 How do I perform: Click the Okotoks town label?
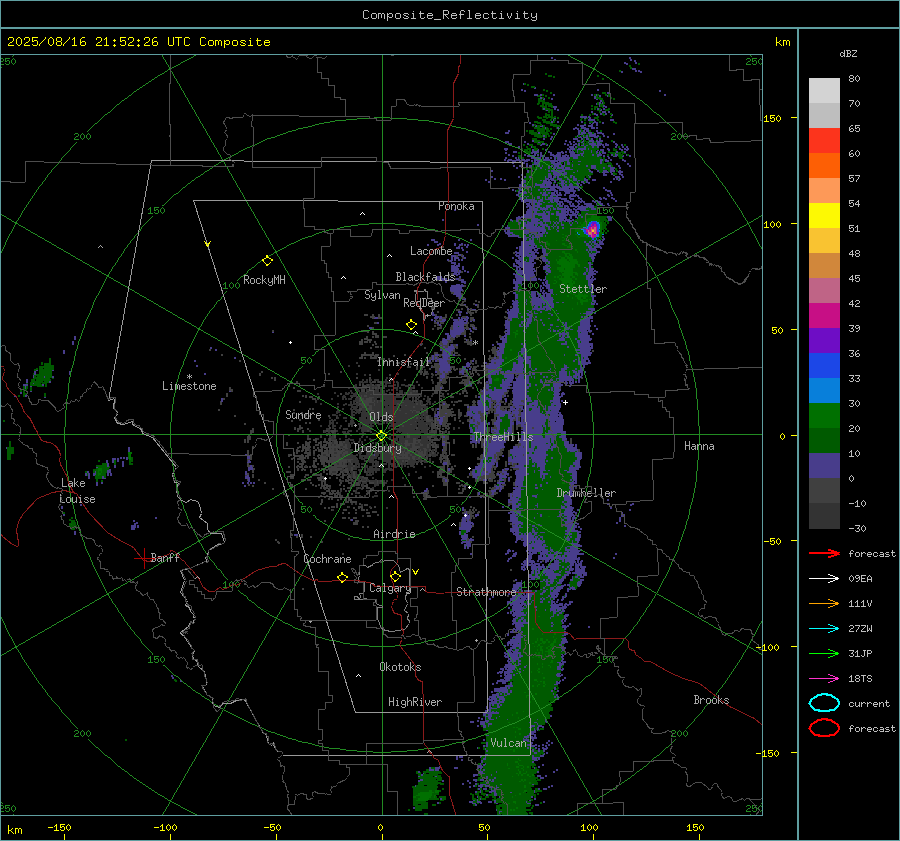400,667
